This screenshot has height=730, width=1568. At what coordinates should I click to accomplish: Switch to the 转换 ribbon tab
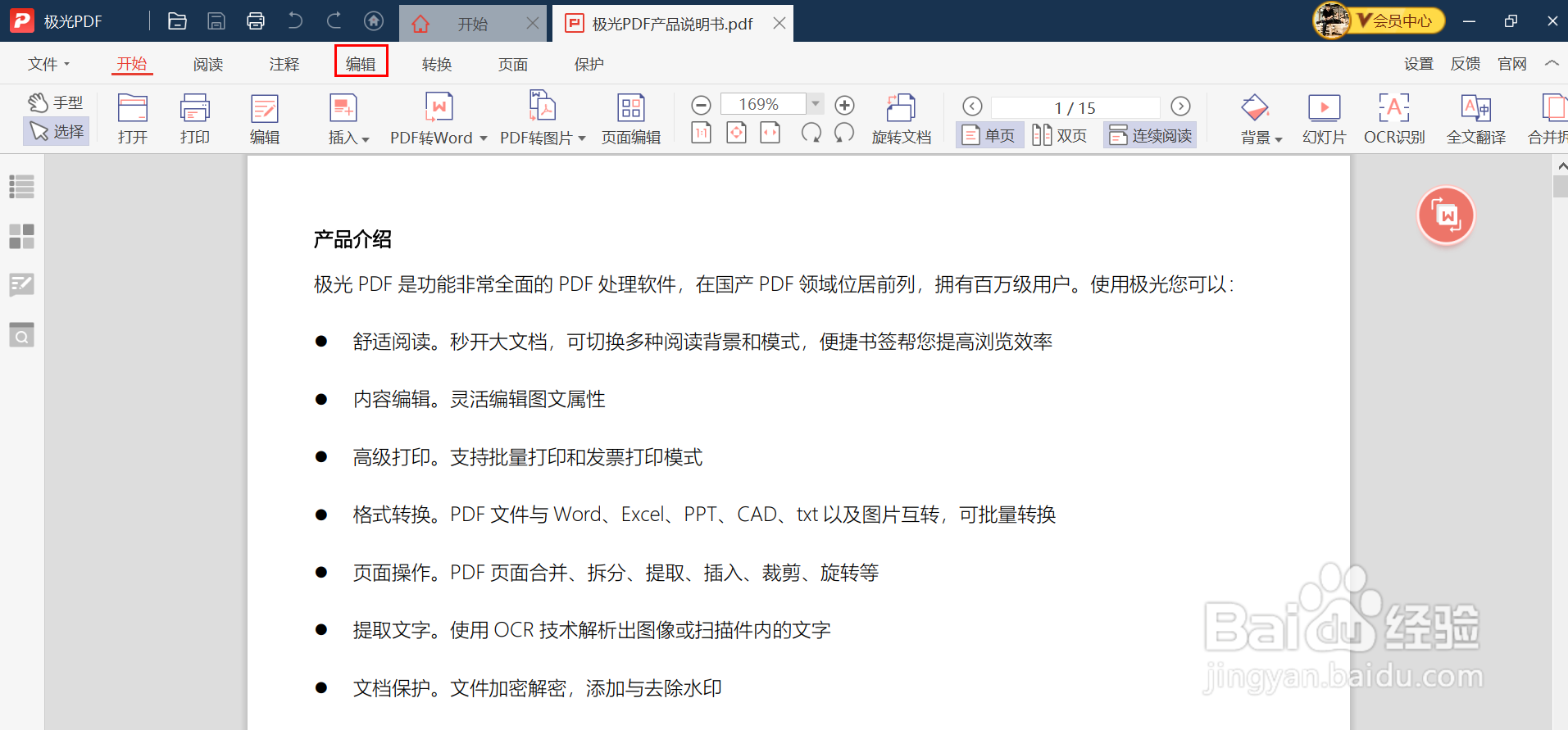pos(437,64)
